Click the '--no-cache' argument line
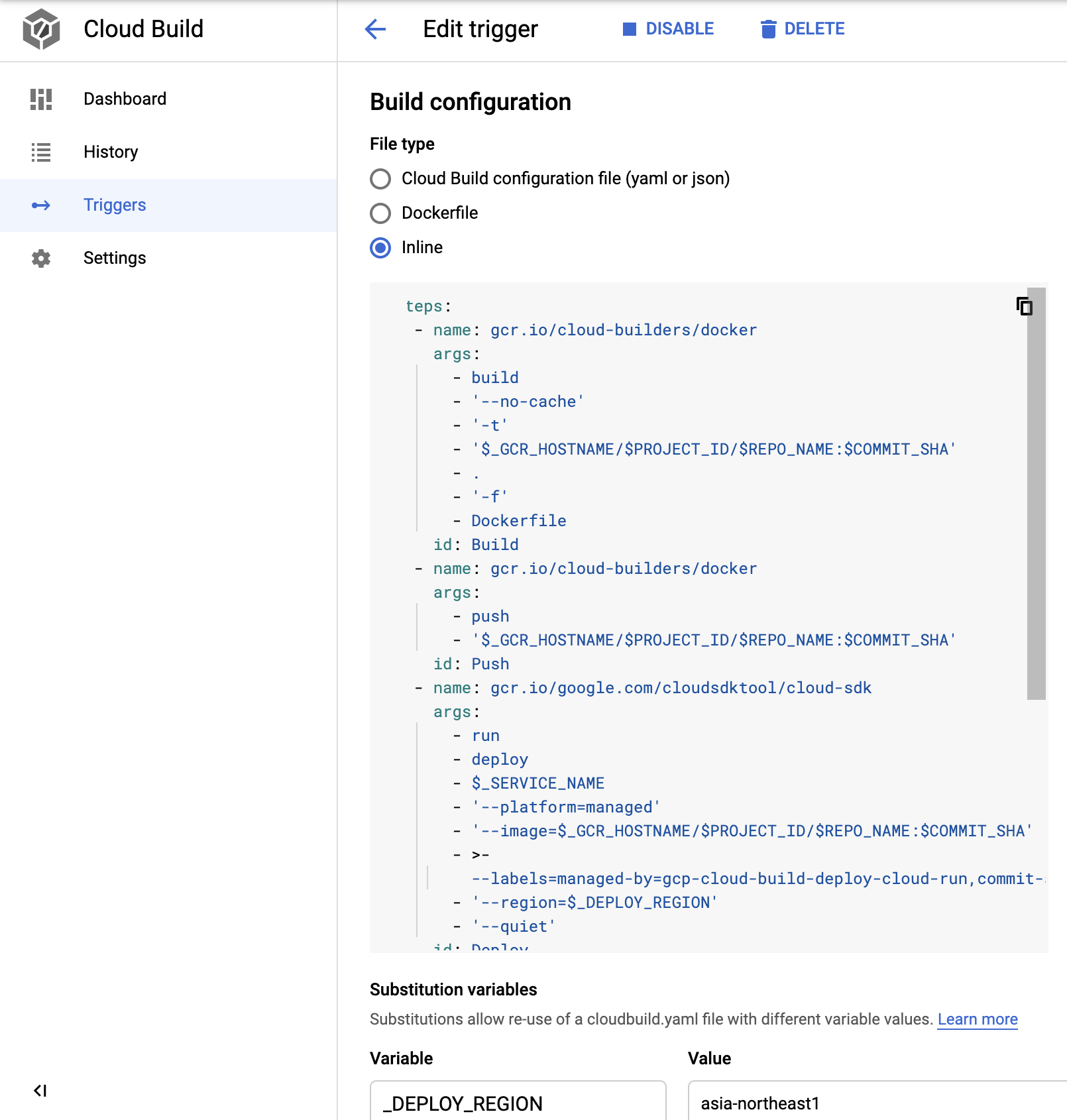Screen dimensions: 1067x1120 [x=528, y=402]
